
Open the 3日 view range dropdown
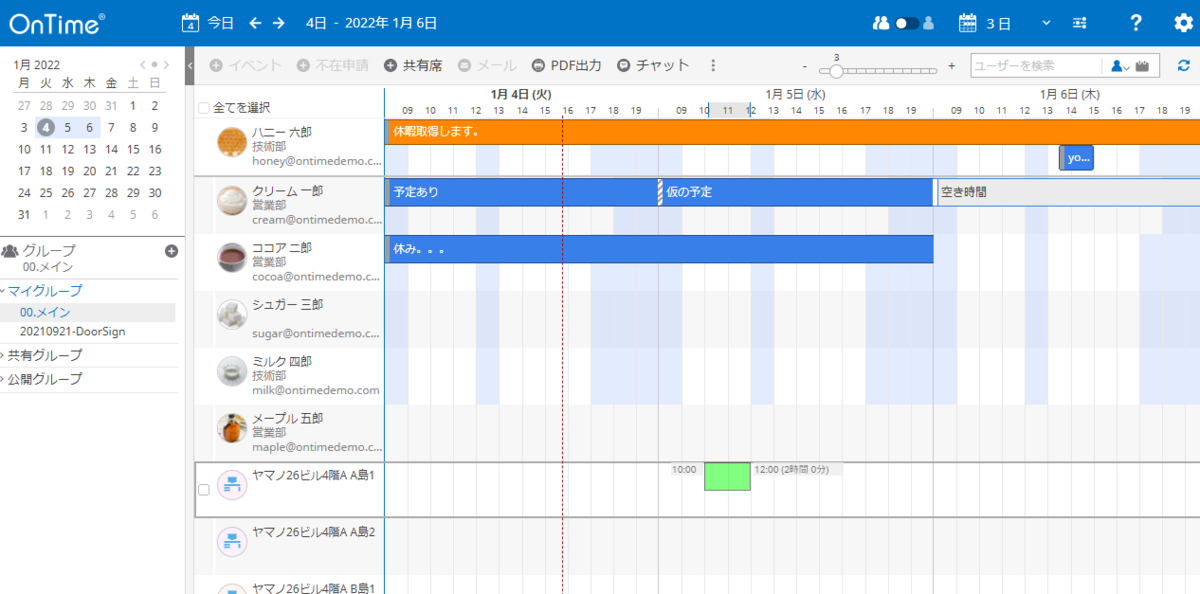click(1046, 23)
